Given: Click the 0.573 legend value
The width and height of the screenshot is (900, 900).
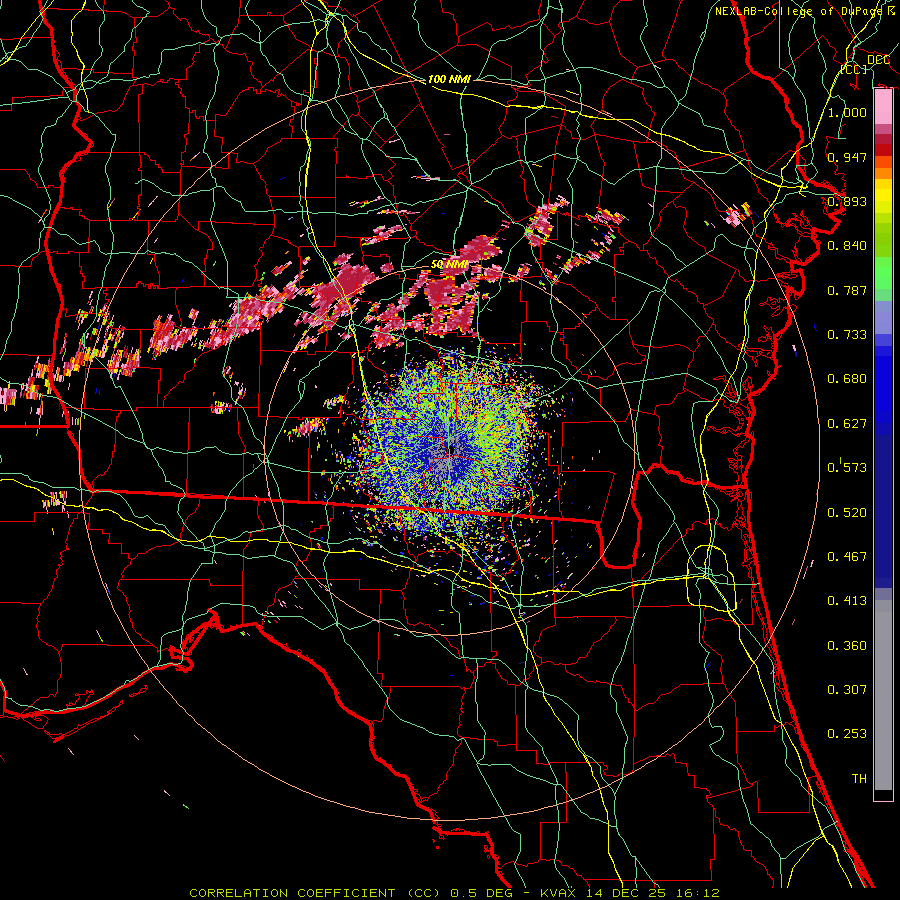Looking at the screenshot, I should pos(847,467).
